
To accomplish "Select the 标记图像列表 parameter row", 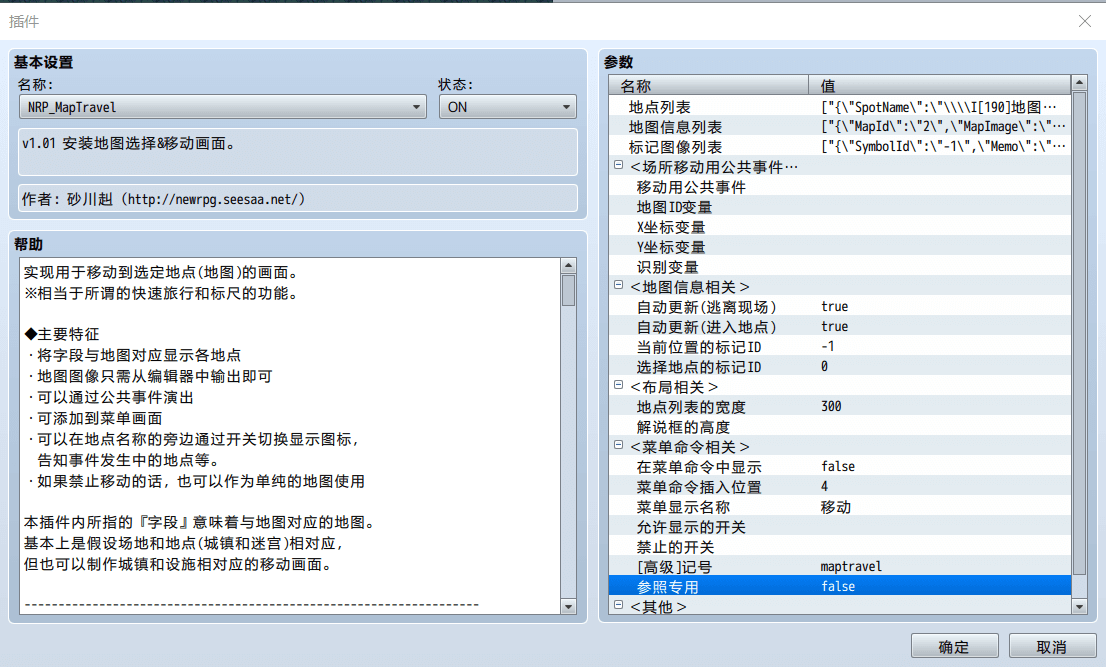I will [x=839, y=147].
